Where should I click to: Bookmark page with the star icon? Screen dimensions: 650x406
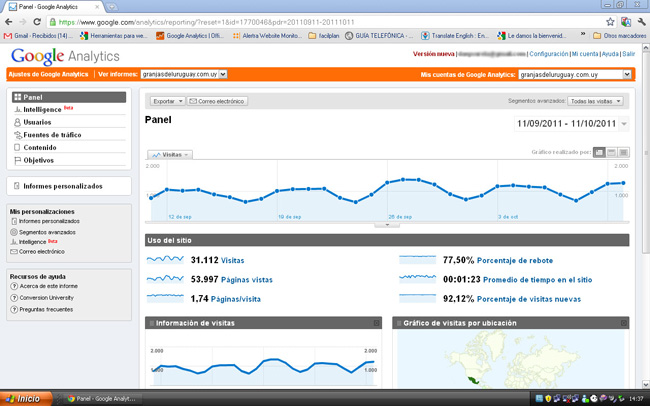pos(610,22)
